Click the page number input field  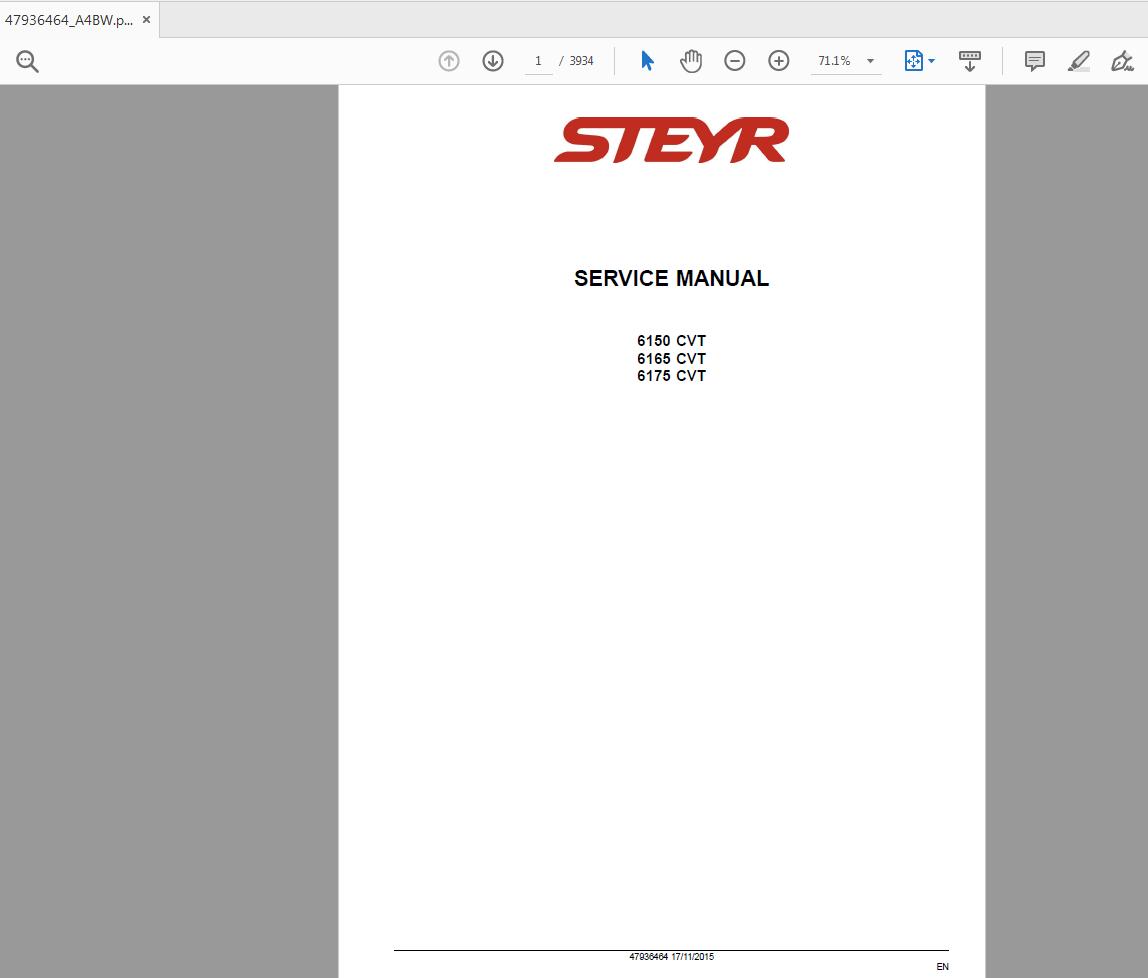[538, 61]
